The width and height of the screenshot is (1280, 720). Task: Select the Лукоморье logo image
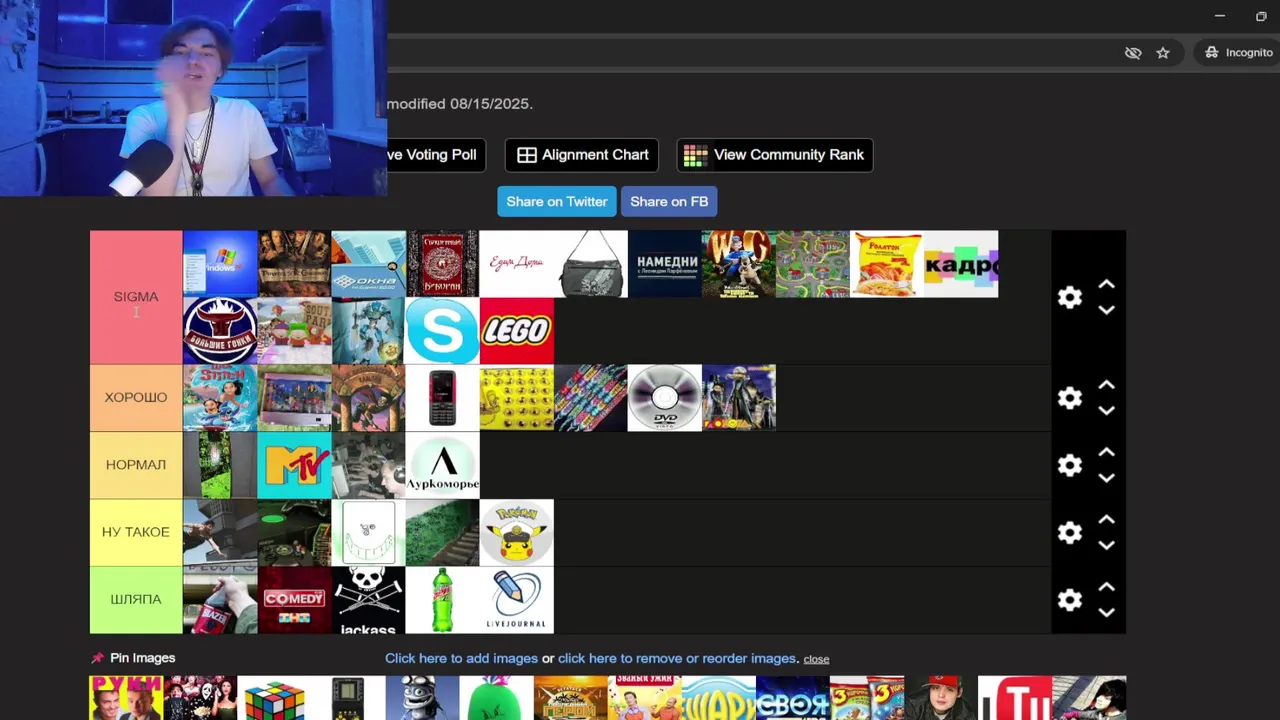coord(442,465)
